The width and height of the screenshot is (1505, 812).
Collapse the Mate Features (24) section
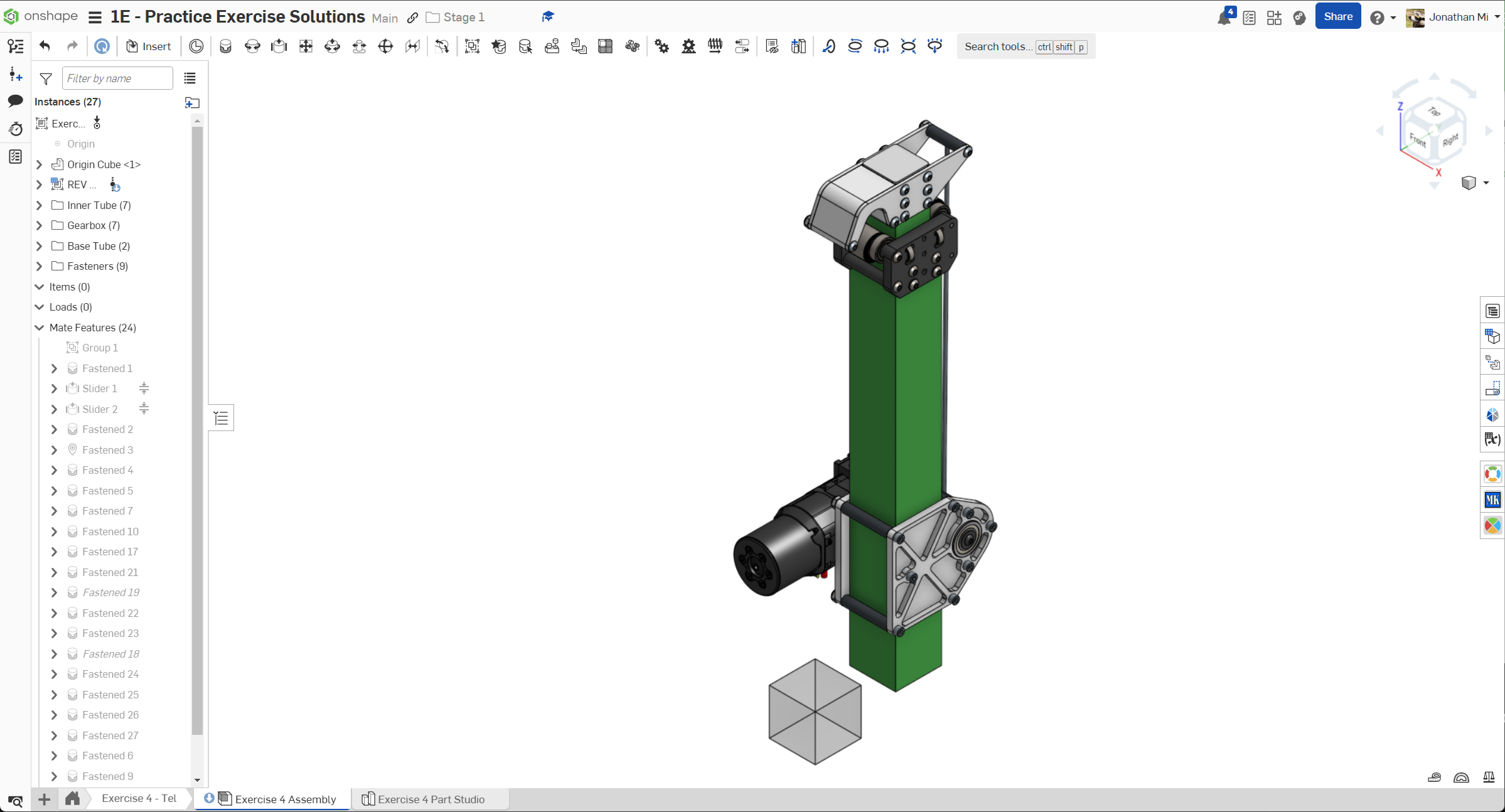click(x=40, y=328)
